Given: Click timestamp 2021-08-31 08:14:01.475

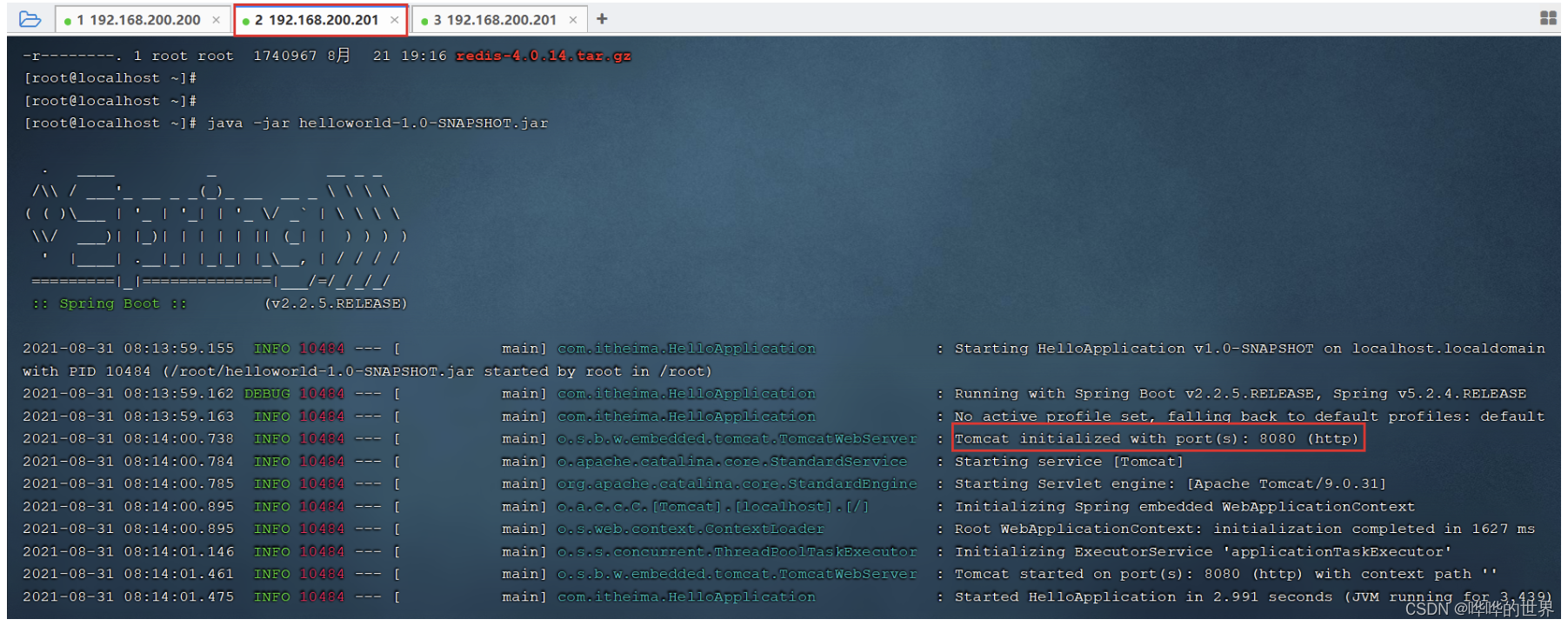Looking at the screenshot, I should (128, 596).
